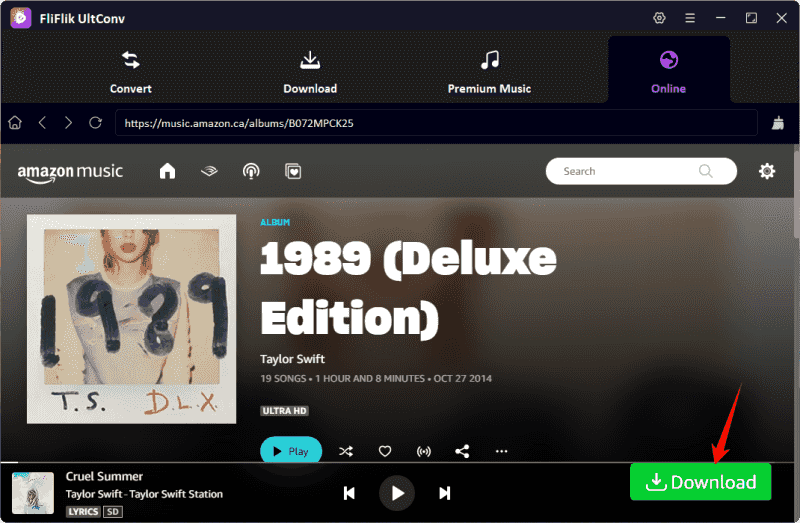The width and height of the screenshot is (800, 523).
Task: Open the podcasts icon in header
Action: click(251, 171)
